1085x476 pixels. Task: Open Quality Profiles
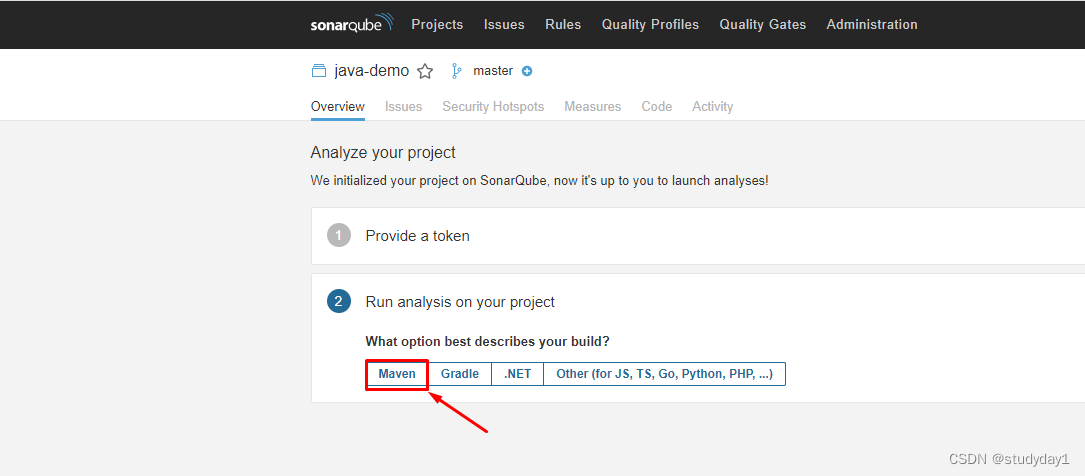tap(650, 24)
